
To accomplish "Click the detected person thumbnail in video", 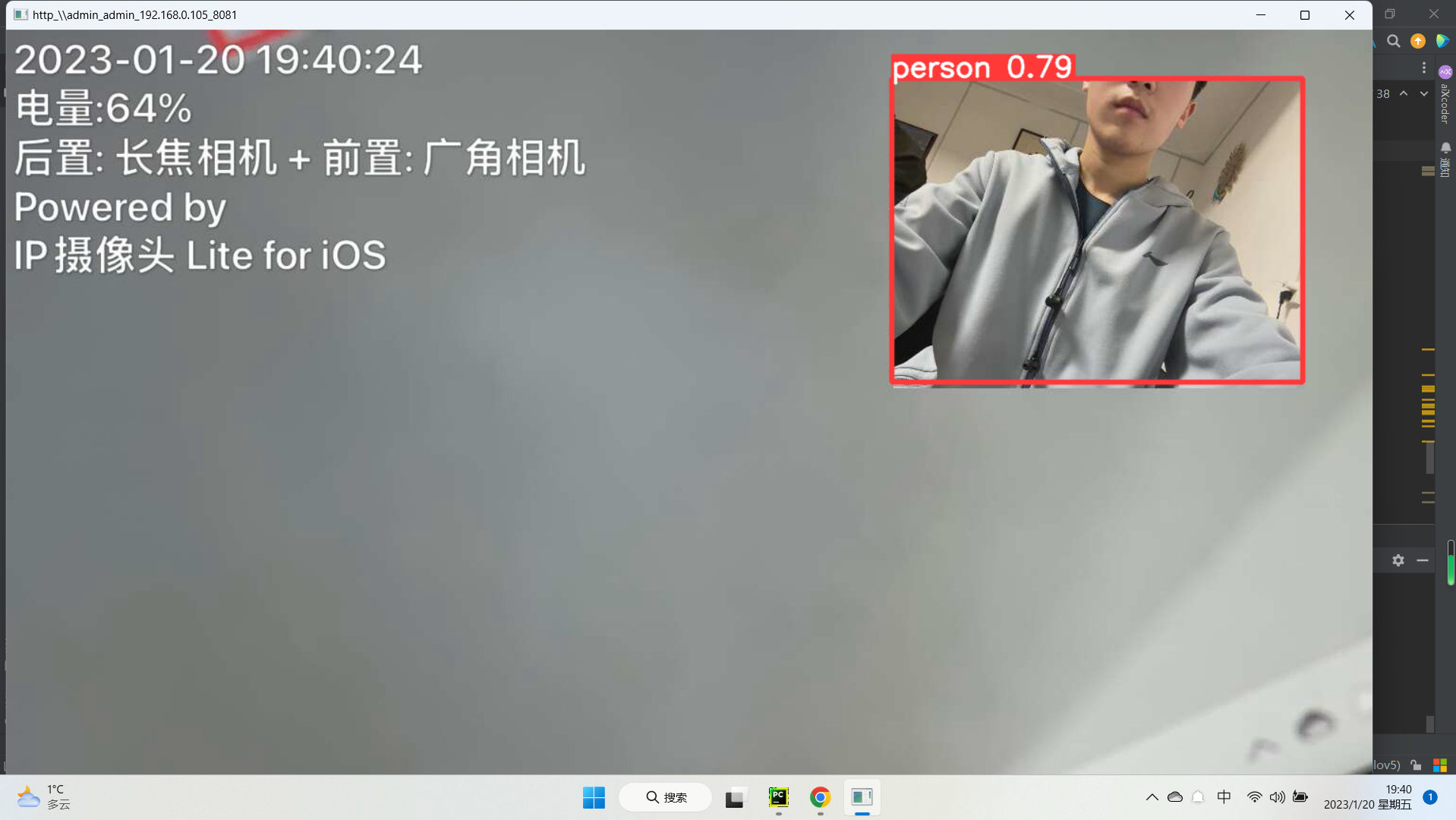I will 1097,230.
